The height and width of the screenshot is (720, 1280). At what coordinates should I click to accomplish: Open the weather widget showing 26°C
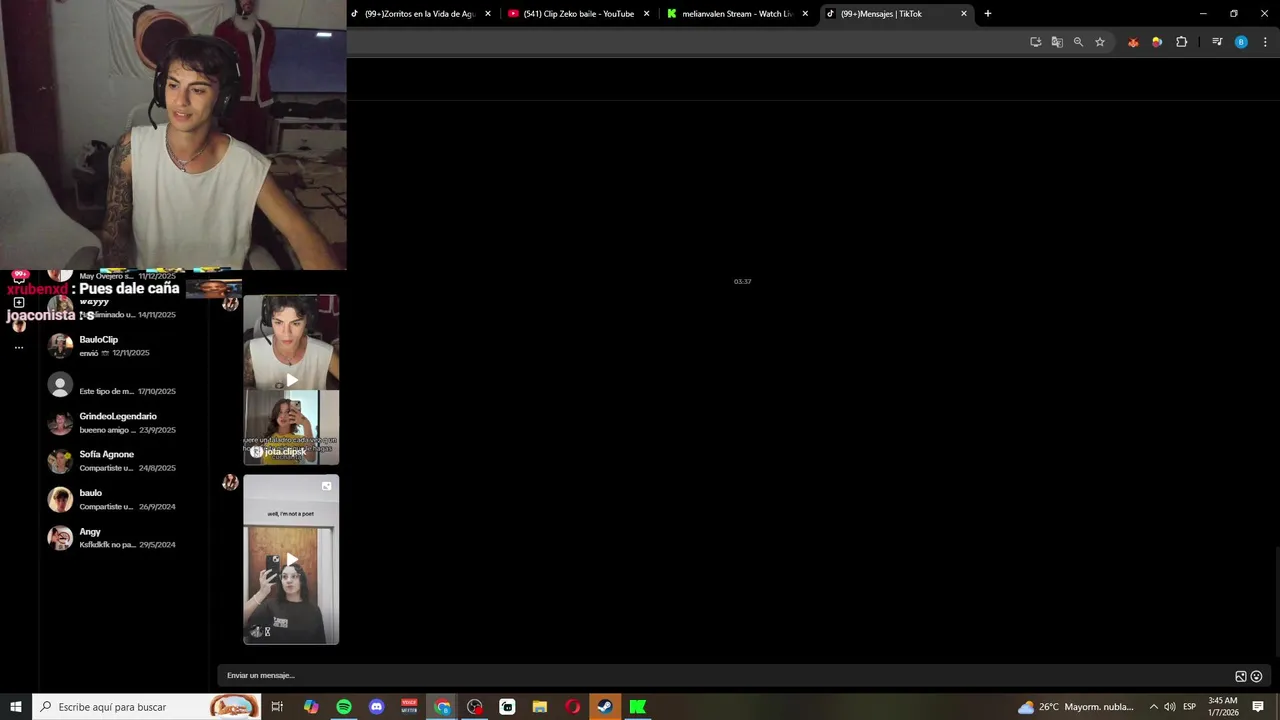click(x=1076, y=707)
